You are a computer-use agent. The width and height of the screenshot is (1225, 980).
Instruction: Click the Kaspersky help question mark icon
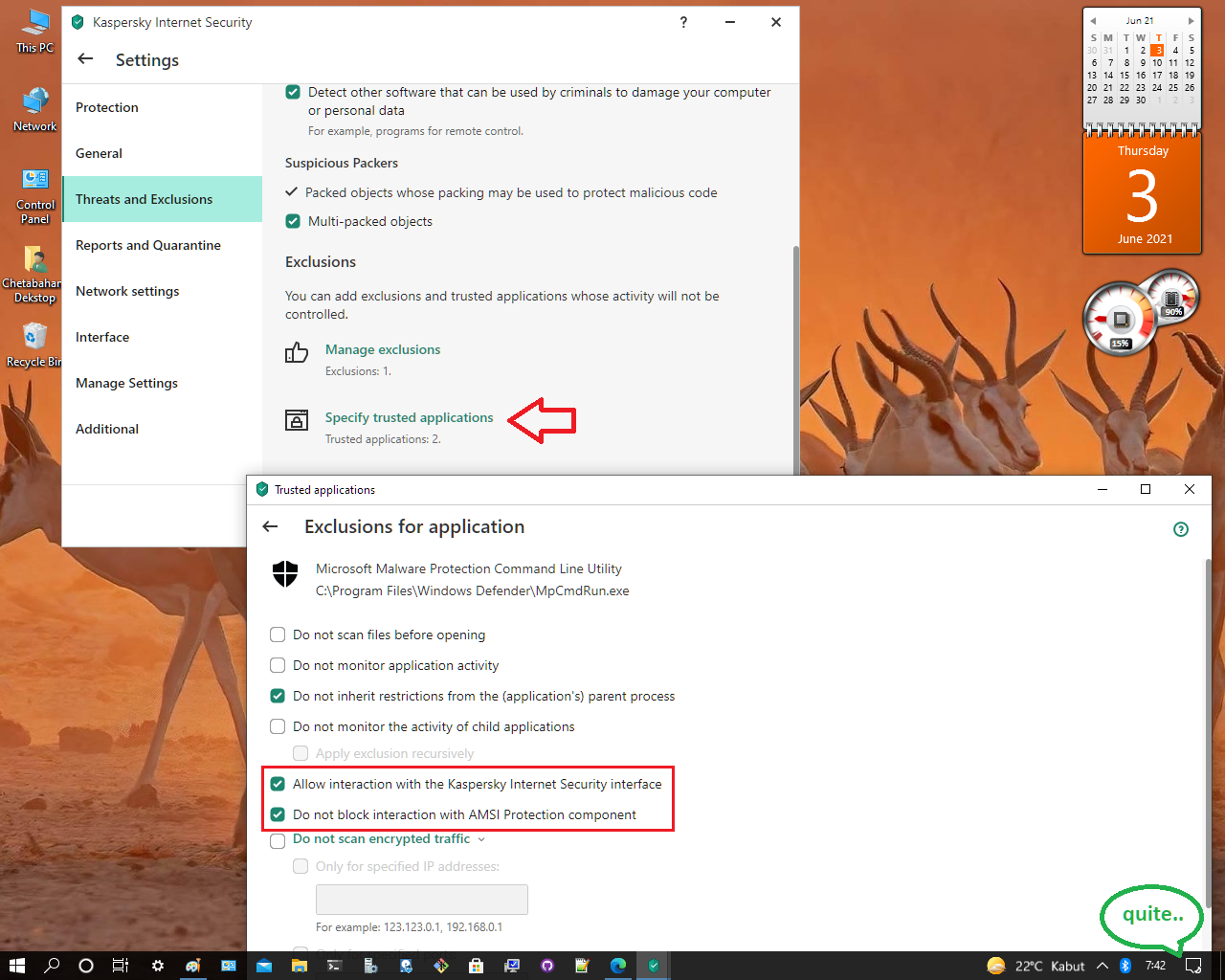pyautogui.click(x=683, y=22)
